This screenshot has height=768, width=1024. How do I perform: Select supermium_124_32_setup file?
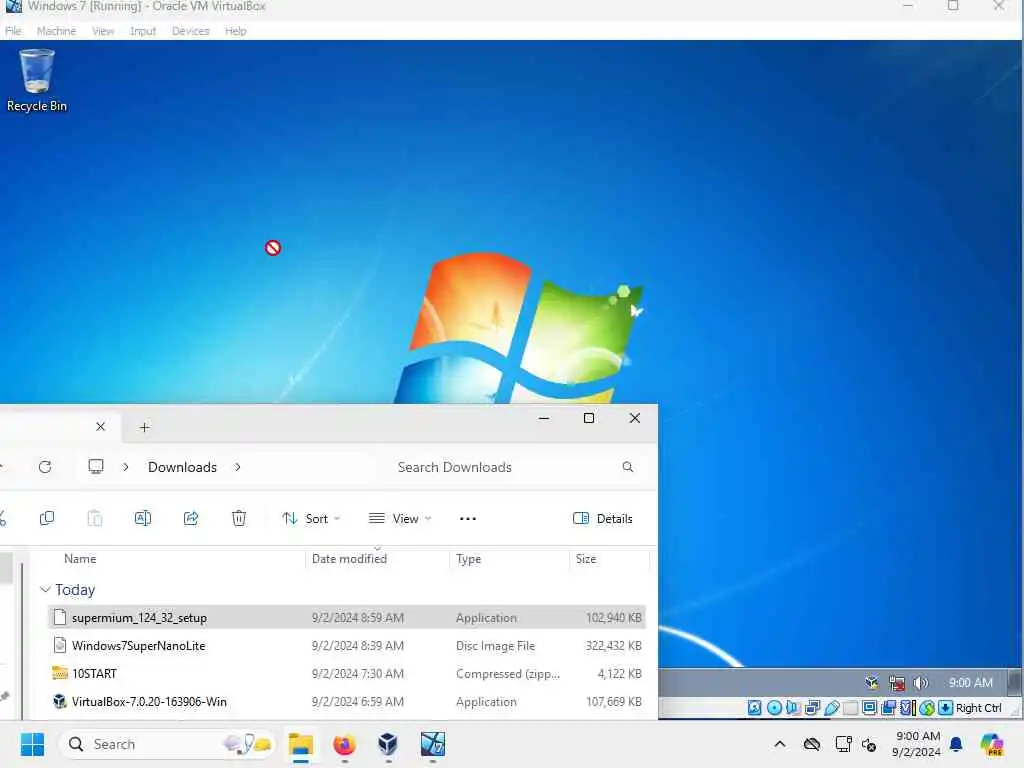click(347, 617)
